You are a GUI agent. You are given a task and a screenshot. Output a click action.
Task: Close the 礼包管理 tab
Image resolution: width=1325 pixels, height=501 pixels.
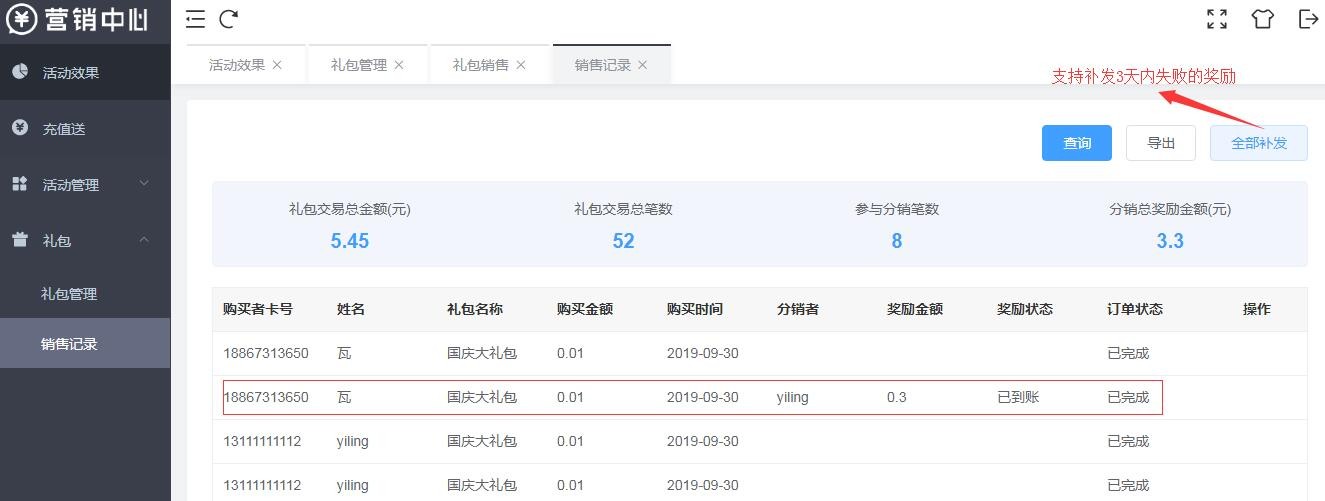coord(399,65)
